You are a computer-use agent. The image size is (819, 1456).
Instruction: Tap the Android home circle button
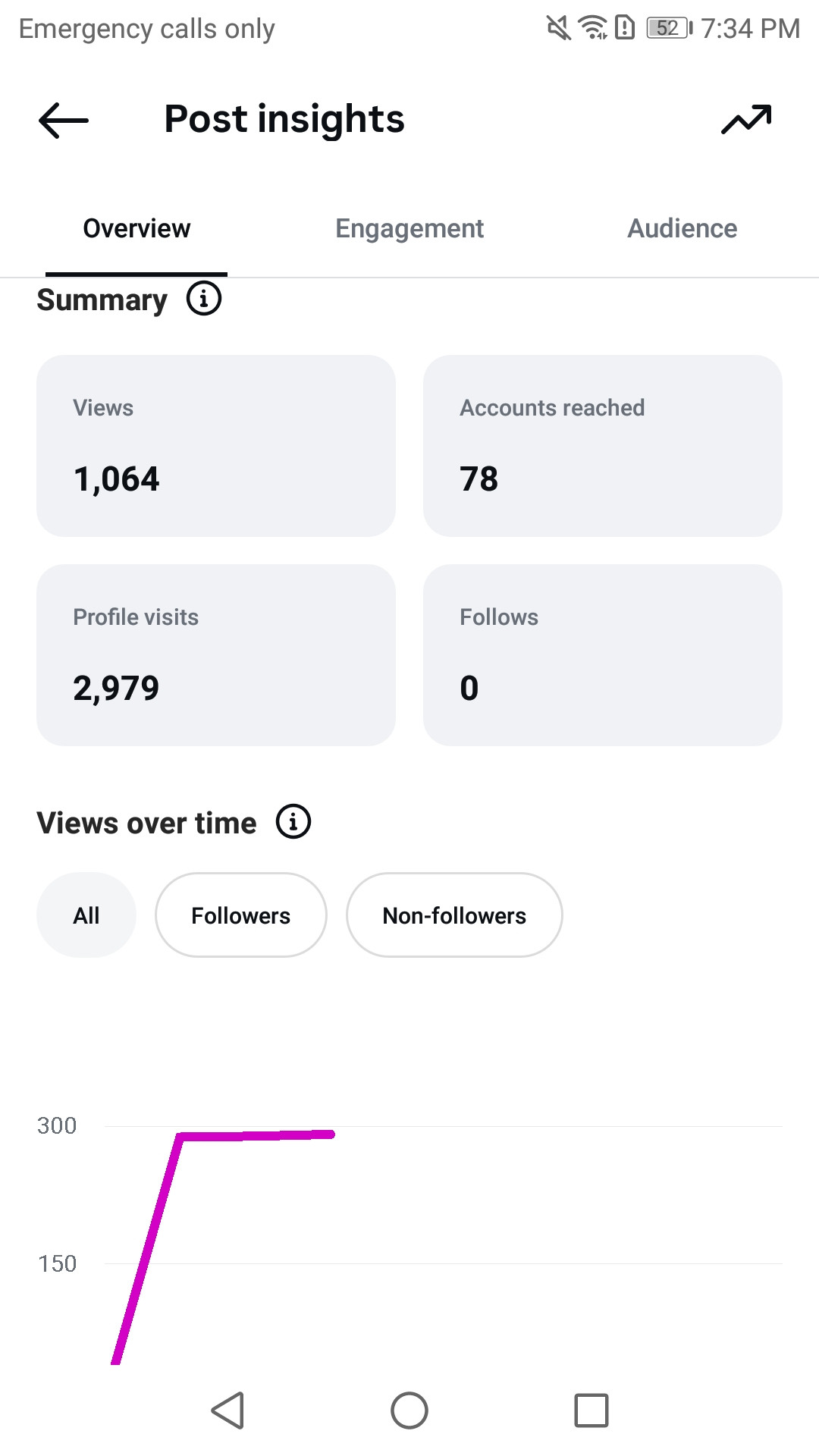pyautogui.click(x=409, y=1410)
